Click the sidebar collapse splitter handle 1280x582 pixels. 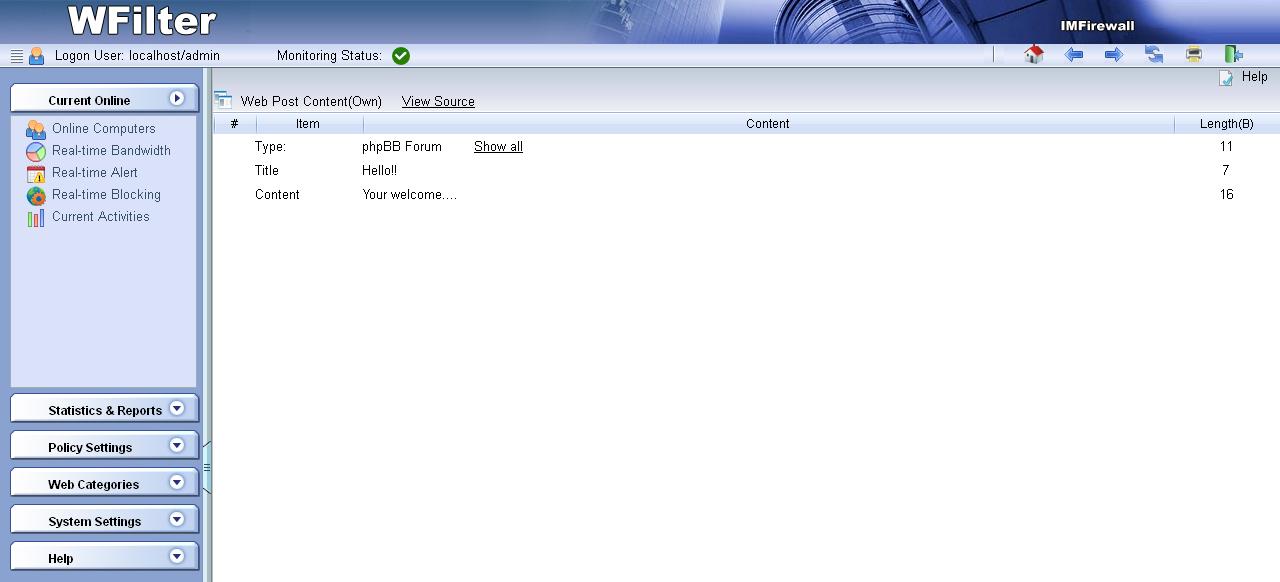(207, 467)
